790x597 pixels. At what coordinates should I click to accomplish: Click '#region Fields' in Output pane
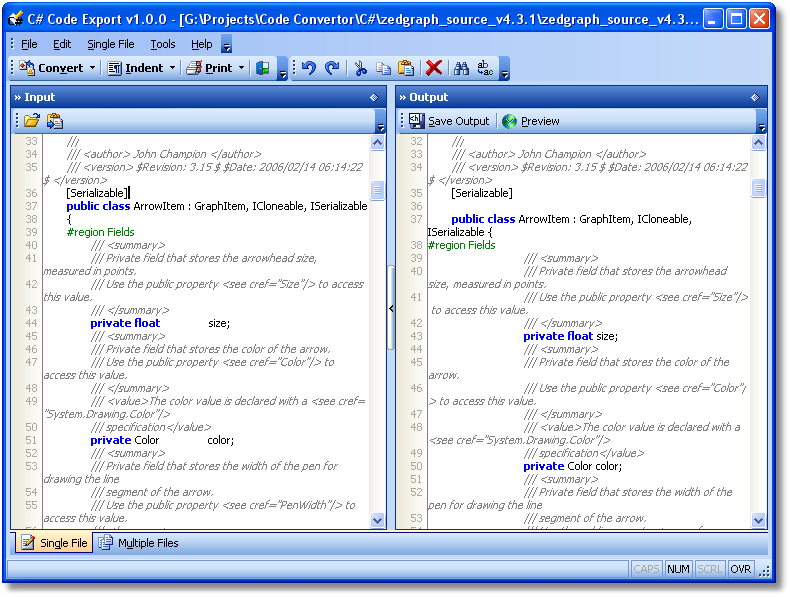(462, 245)
